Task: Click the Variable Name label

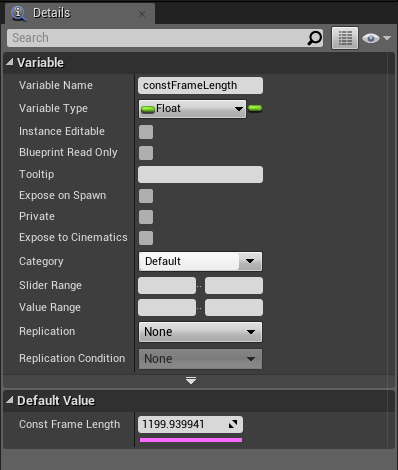Action: pyautogui.click(x=56, y=85)
